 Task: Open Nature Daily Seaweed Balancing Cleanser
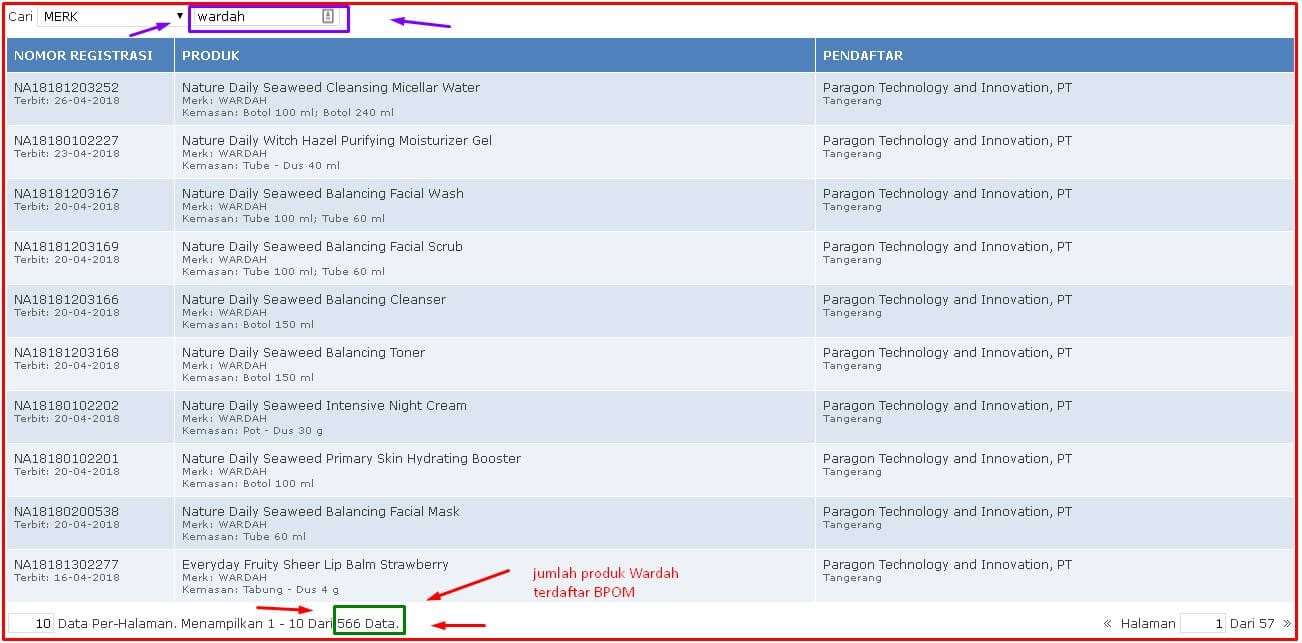(x=314, y=300)
